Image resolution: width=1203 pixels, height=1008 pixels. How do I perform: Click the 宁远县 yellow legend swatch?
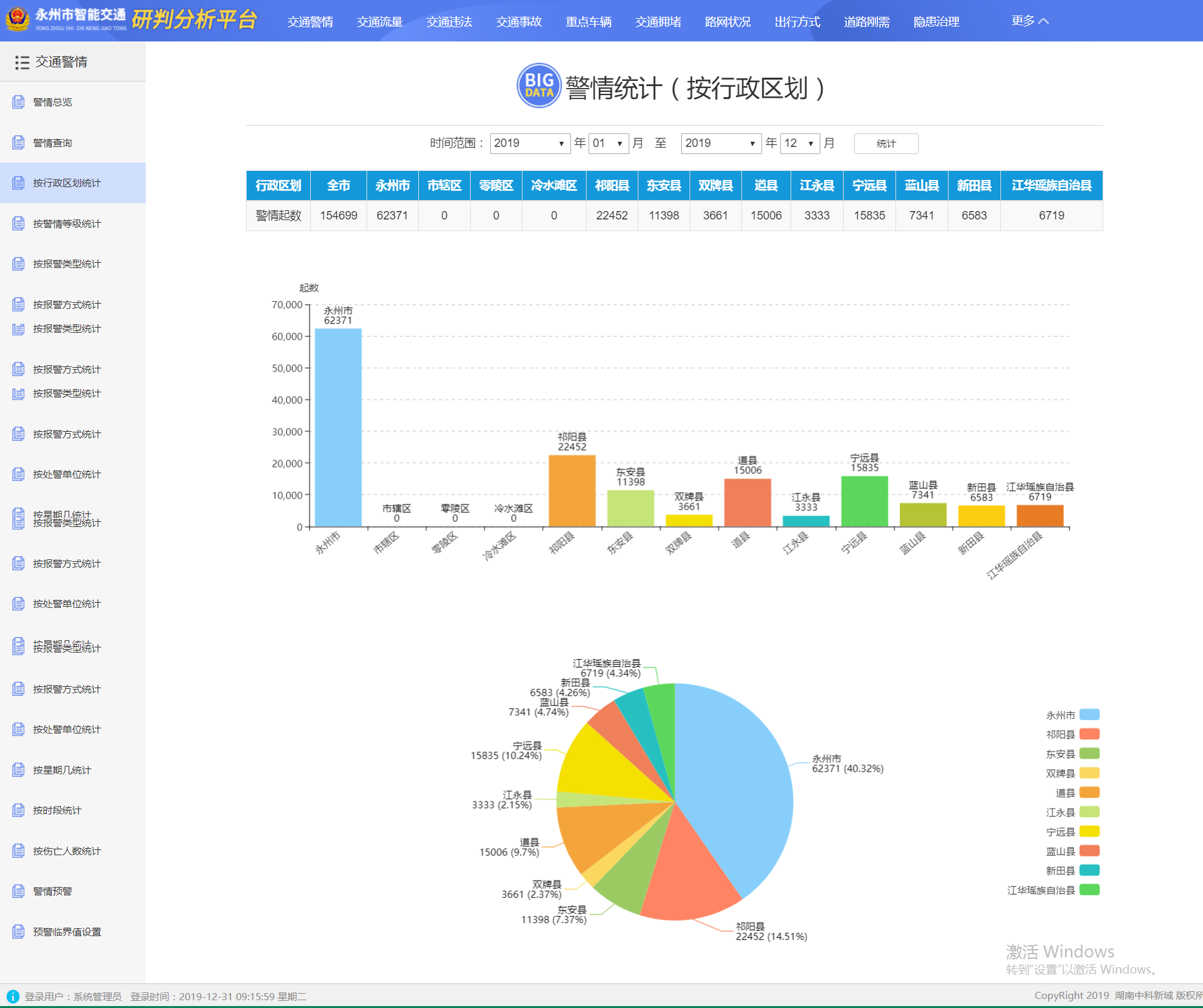tap(1089, 831)
